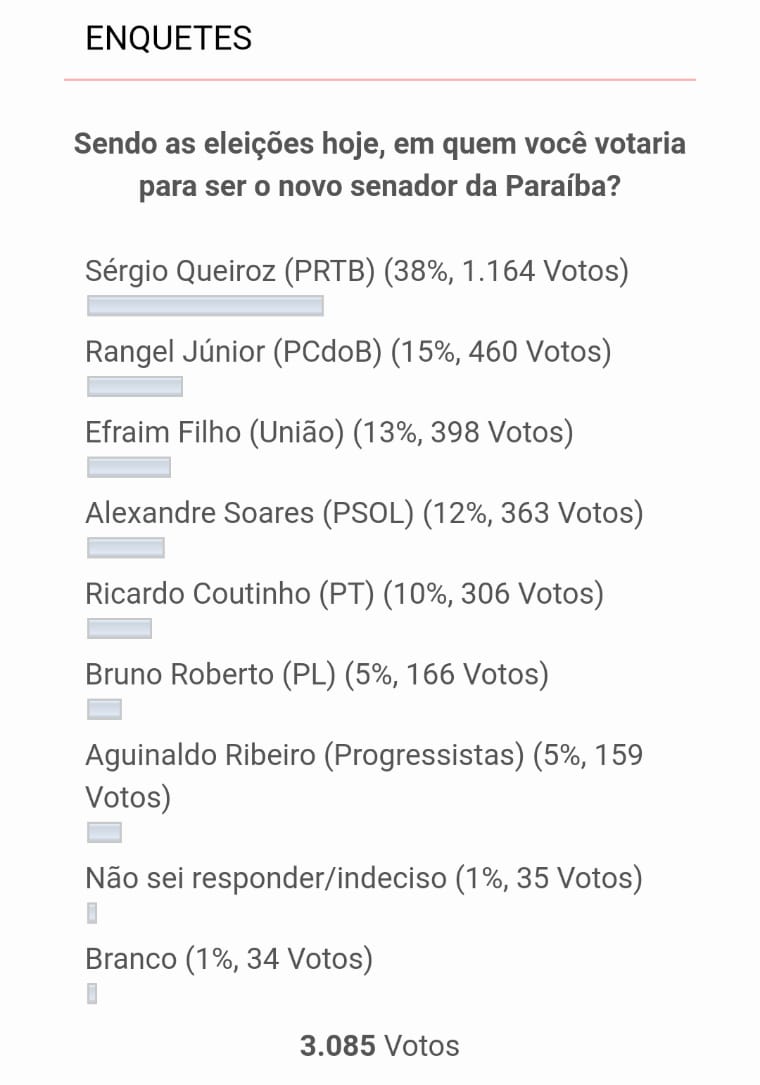This screenshot has height=1085, width=760.
Task: Select the 'Não sei responder/indeciso' result line
Action: click(x=363, y=878)
